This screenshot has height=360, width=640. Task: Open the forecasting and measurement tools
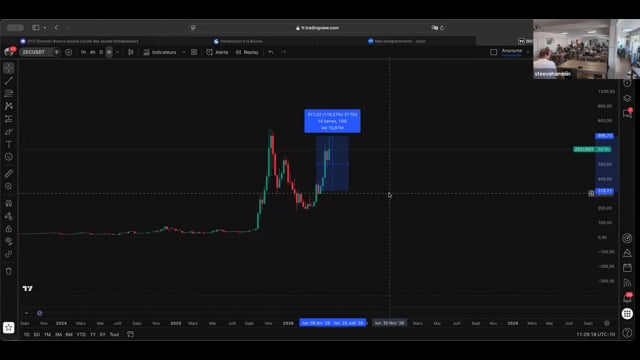pos(9,119)
